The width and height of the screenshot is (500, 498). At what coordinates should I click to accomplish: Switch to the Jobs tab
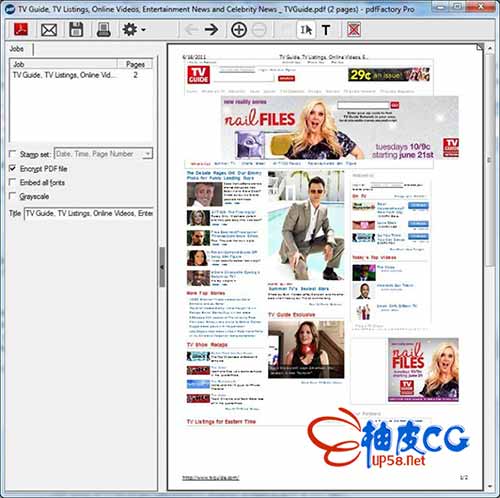tap(16, 49)
